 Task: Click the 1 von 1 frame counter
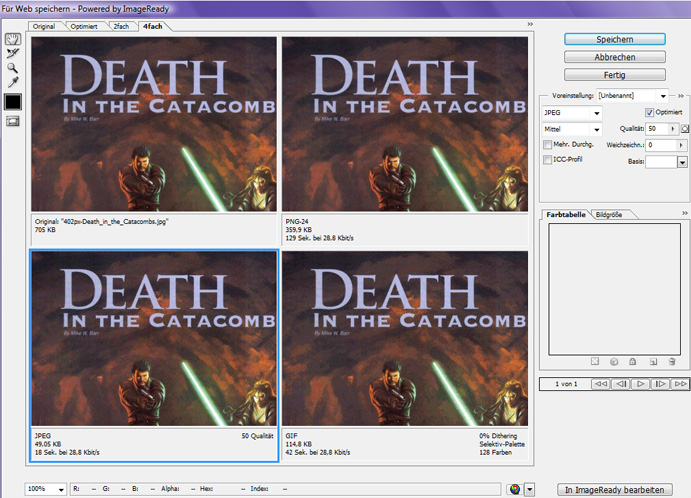pos(566,384)
